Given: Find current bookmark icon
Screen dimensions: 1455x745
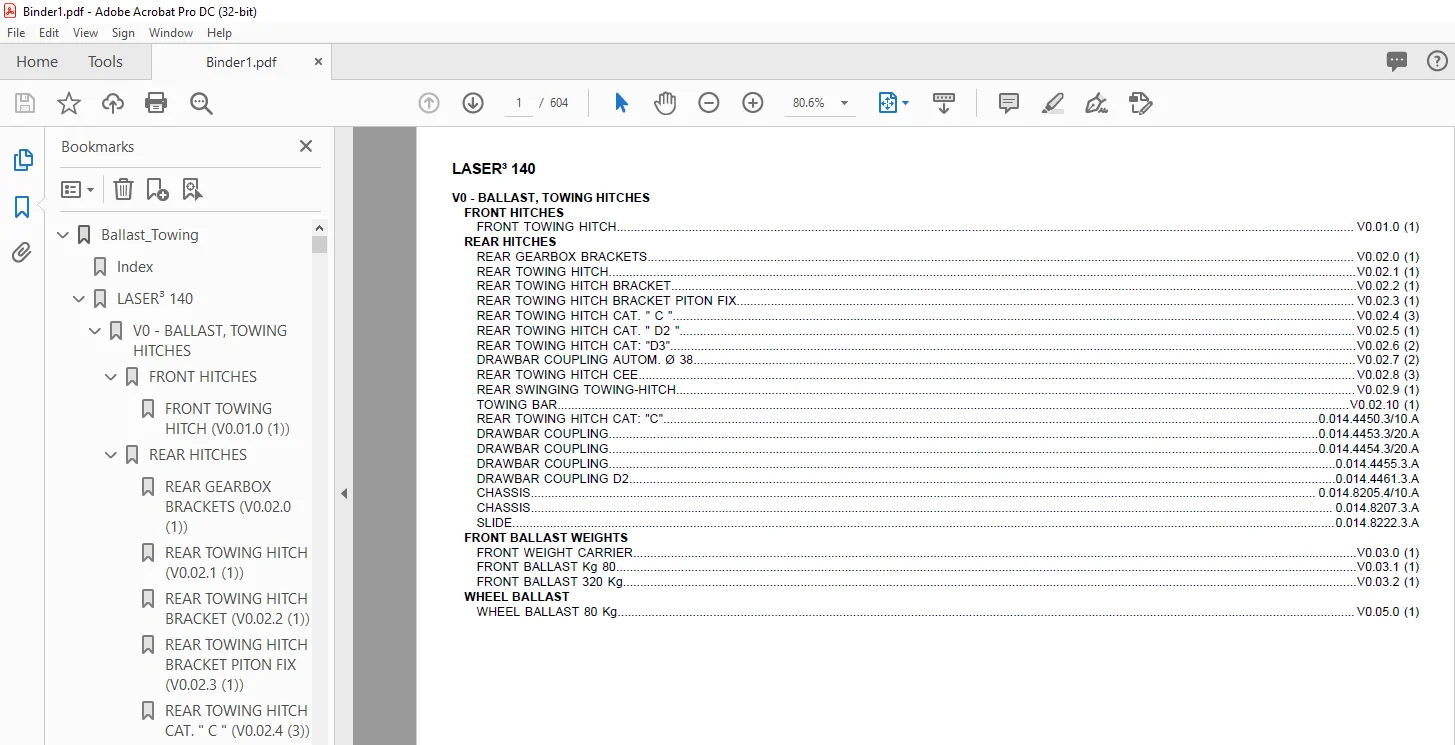Looking at the screenshot, I should pyautogui.click(x=192, y=189).
